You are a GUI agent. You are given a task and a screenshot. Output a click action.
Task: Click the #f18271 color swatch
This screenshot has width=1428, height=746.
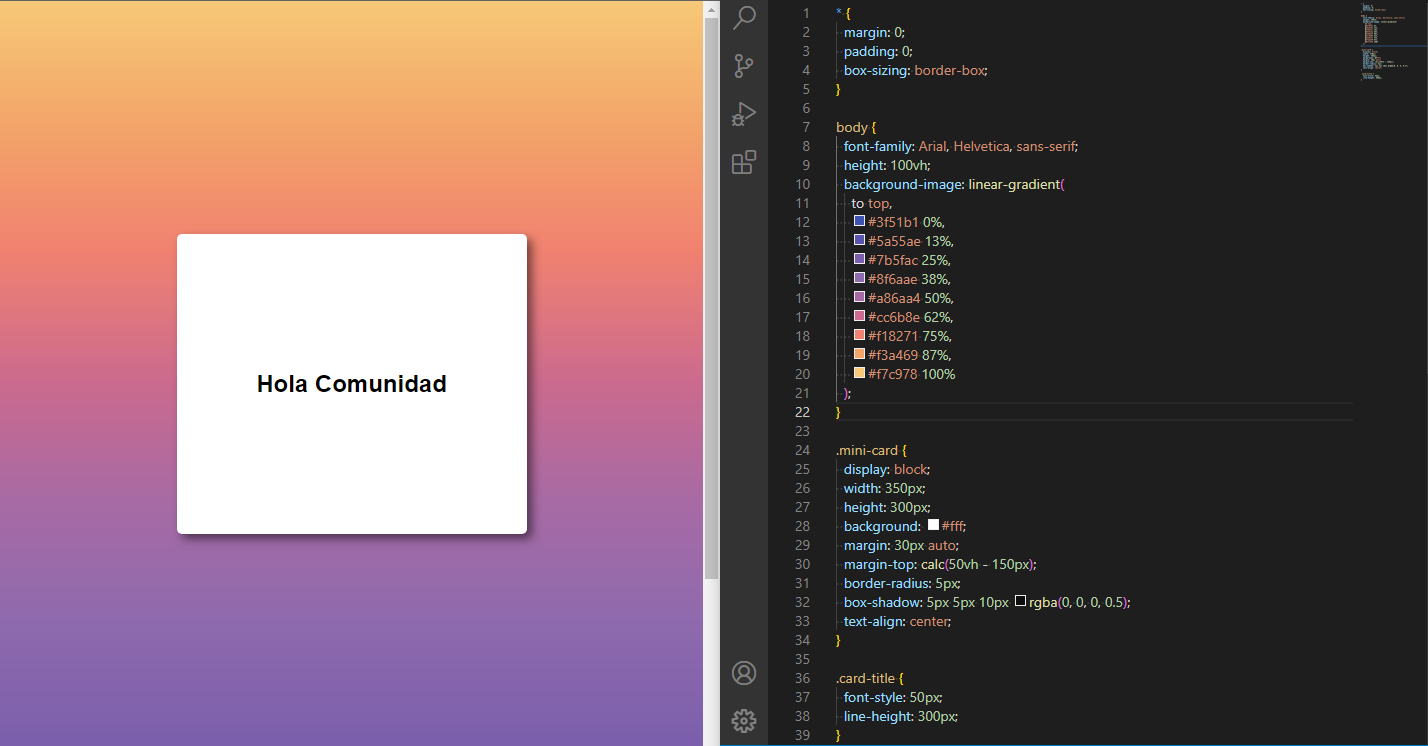pos(860,335)
